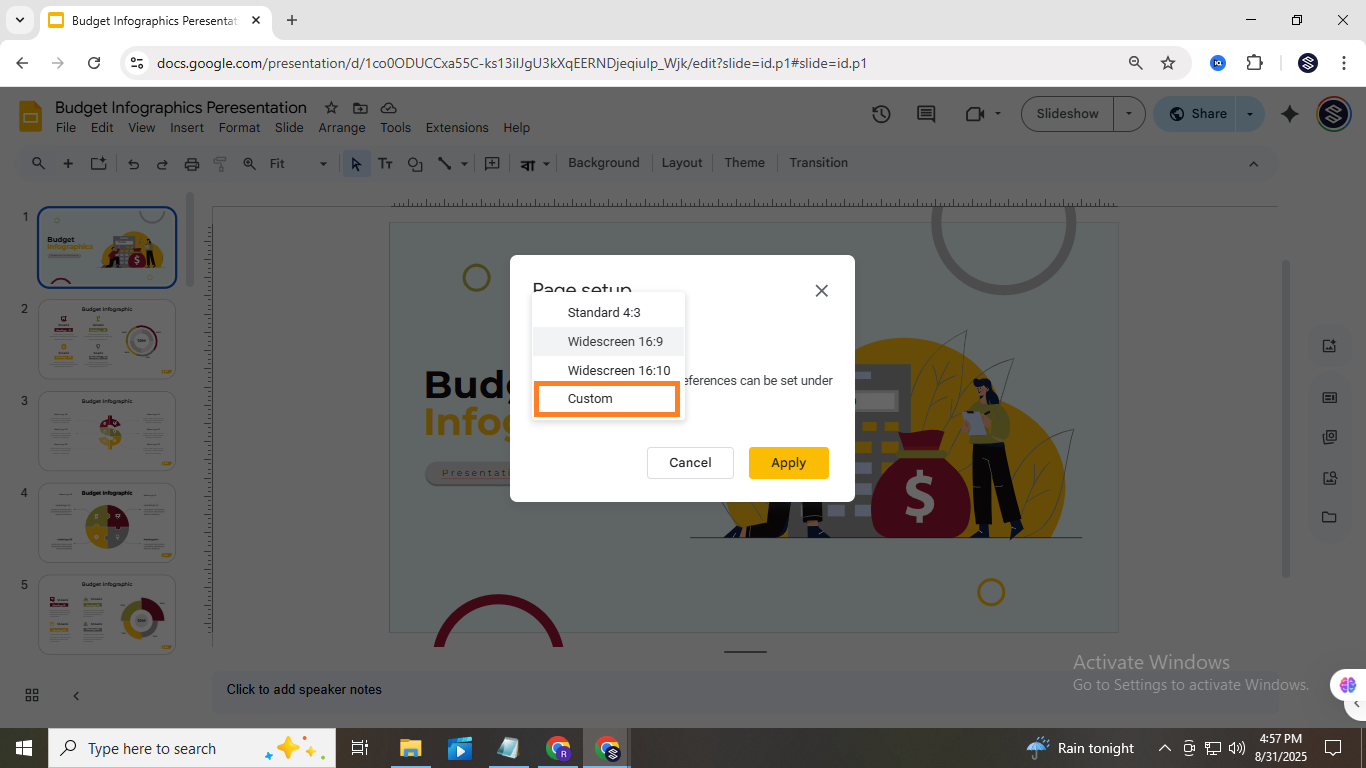
Task: Open the Fit zoom dropdown
Action: 298,164
